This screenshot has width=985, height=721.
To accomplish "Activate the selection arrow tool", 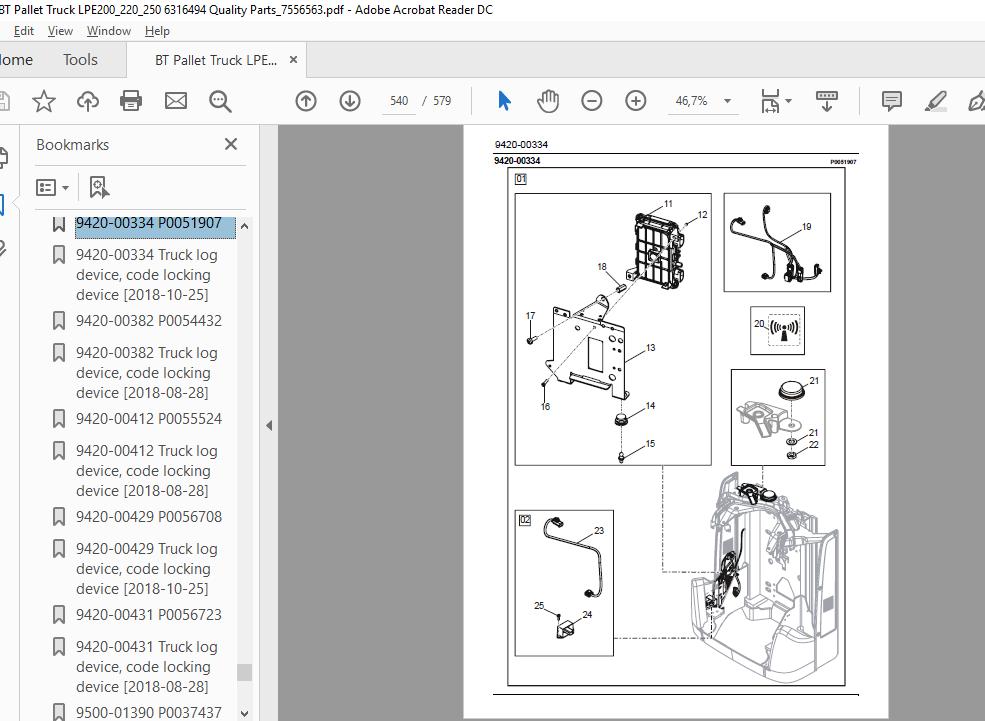I will click(504, 100).
